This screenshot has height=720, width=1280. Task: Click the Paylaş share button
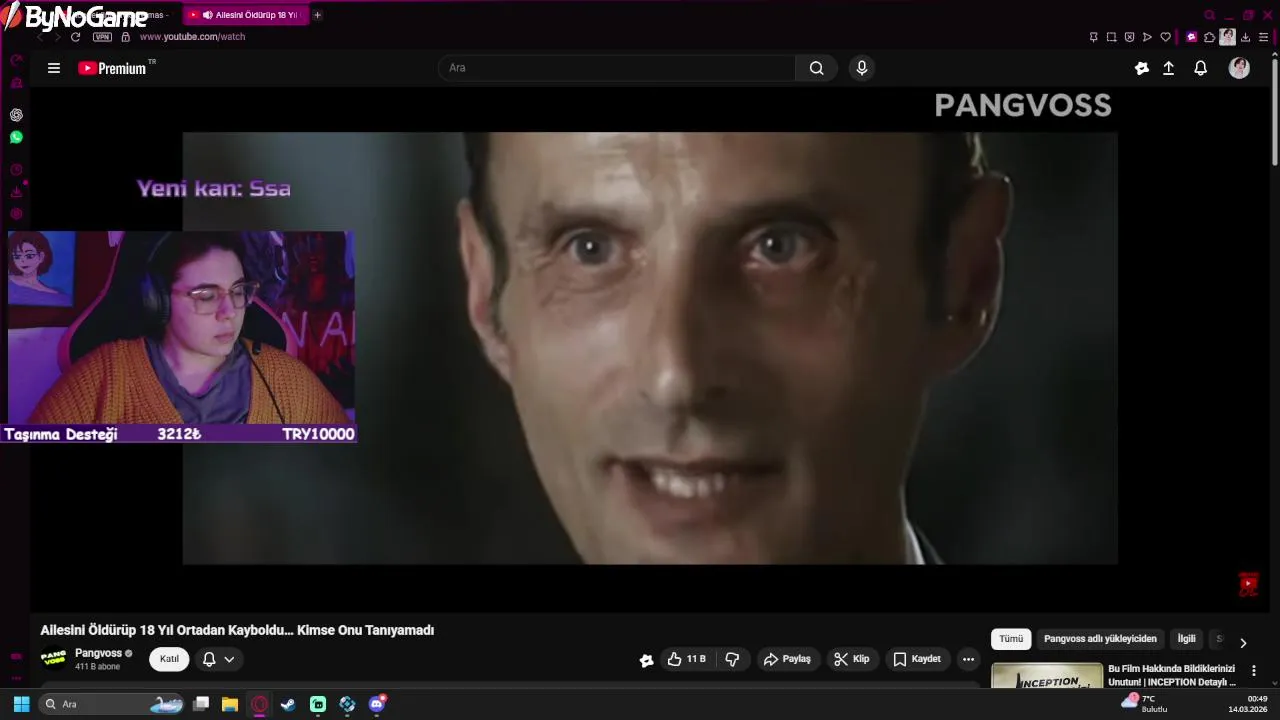(x=787, y=659)
